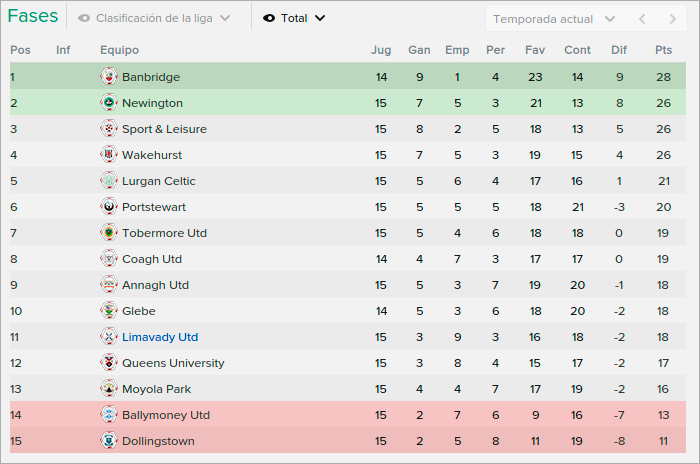This screenshot has height=464, width=700.
Task: Open the Limavady Utd team link
Action: tap(160, 337)
